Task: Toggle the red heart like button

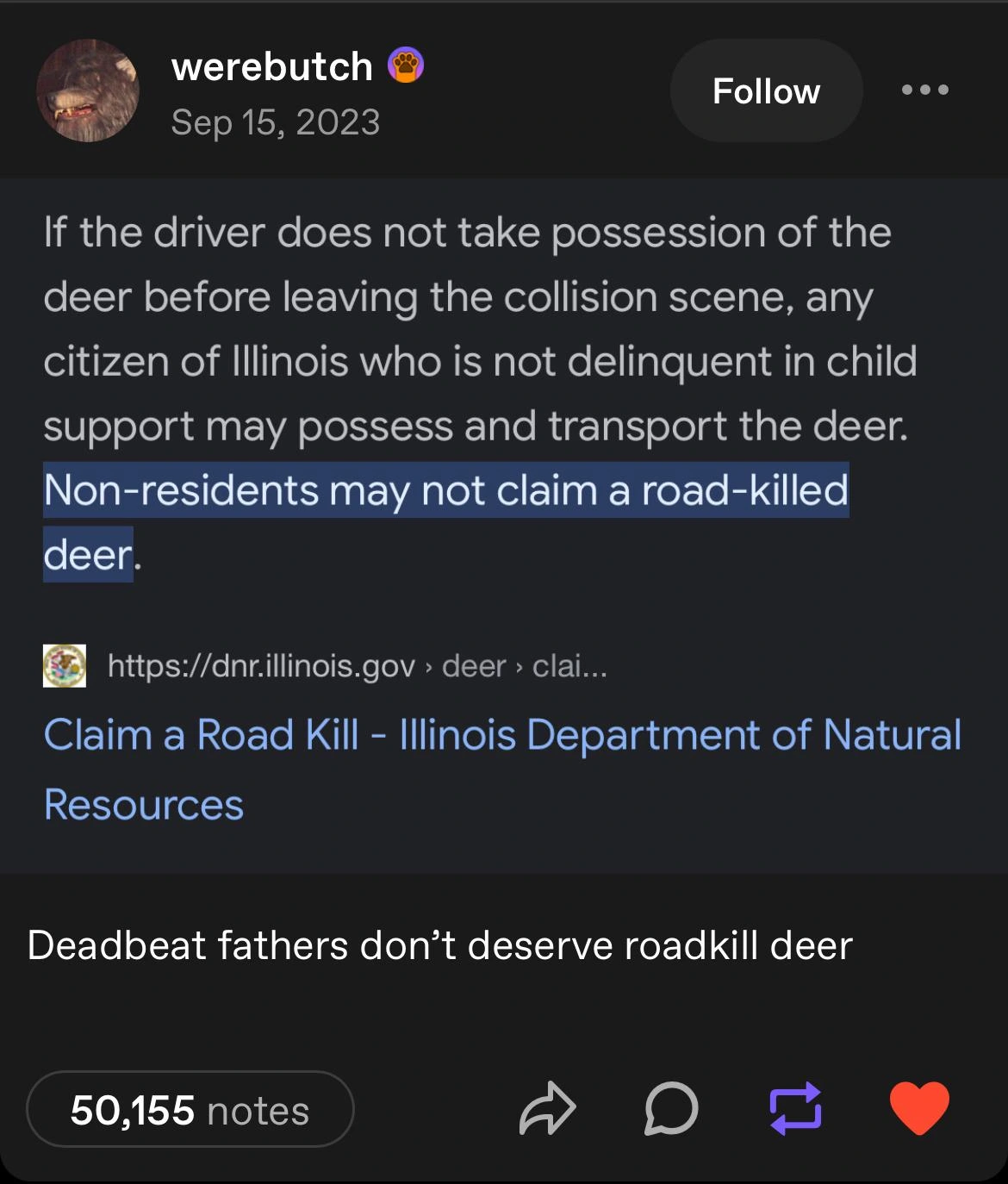Action: (x=918, y=1107)
